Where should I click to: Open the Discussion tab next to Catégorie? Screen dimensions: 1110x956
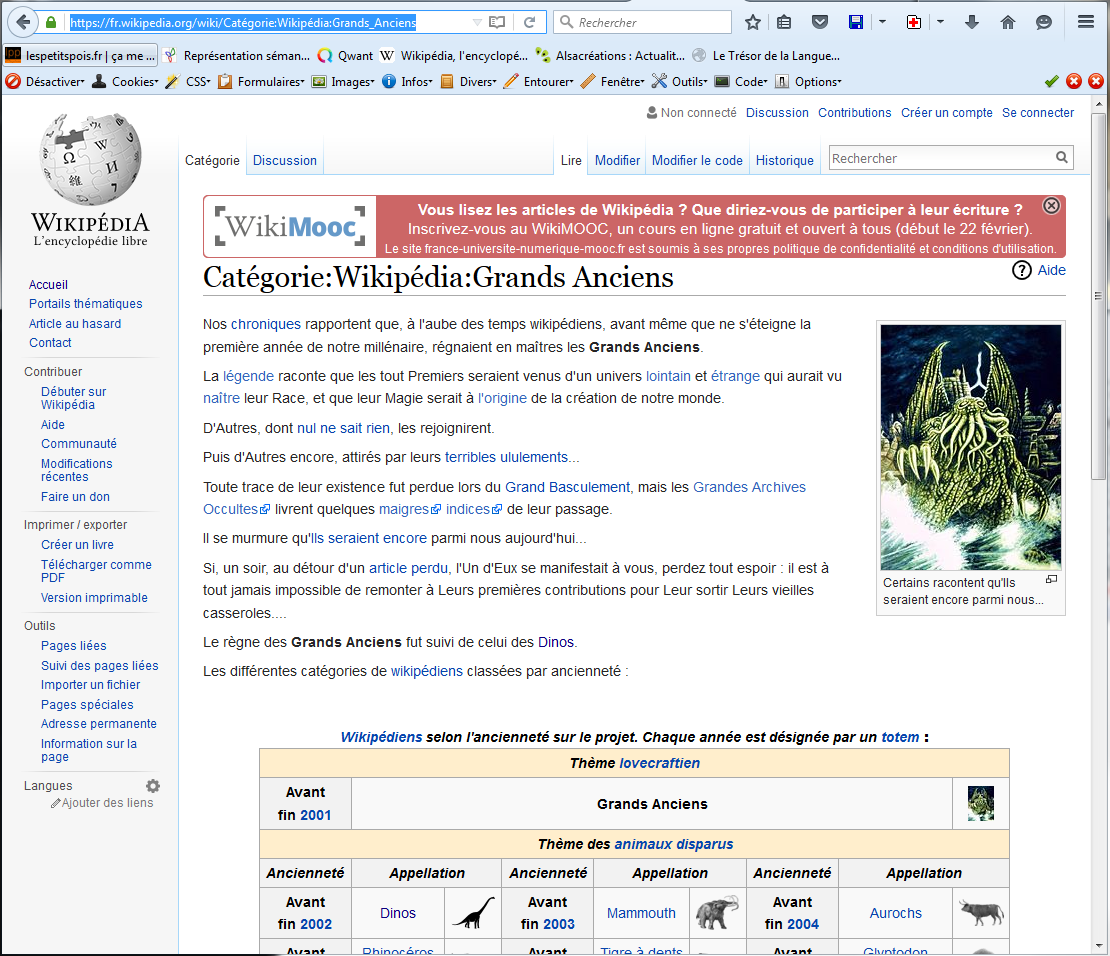coord(284,160)
